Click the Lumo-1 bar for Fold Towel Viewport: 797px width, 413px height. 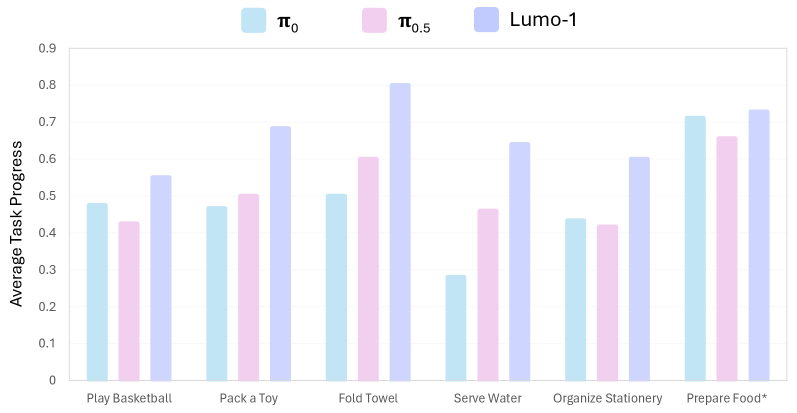400,231
